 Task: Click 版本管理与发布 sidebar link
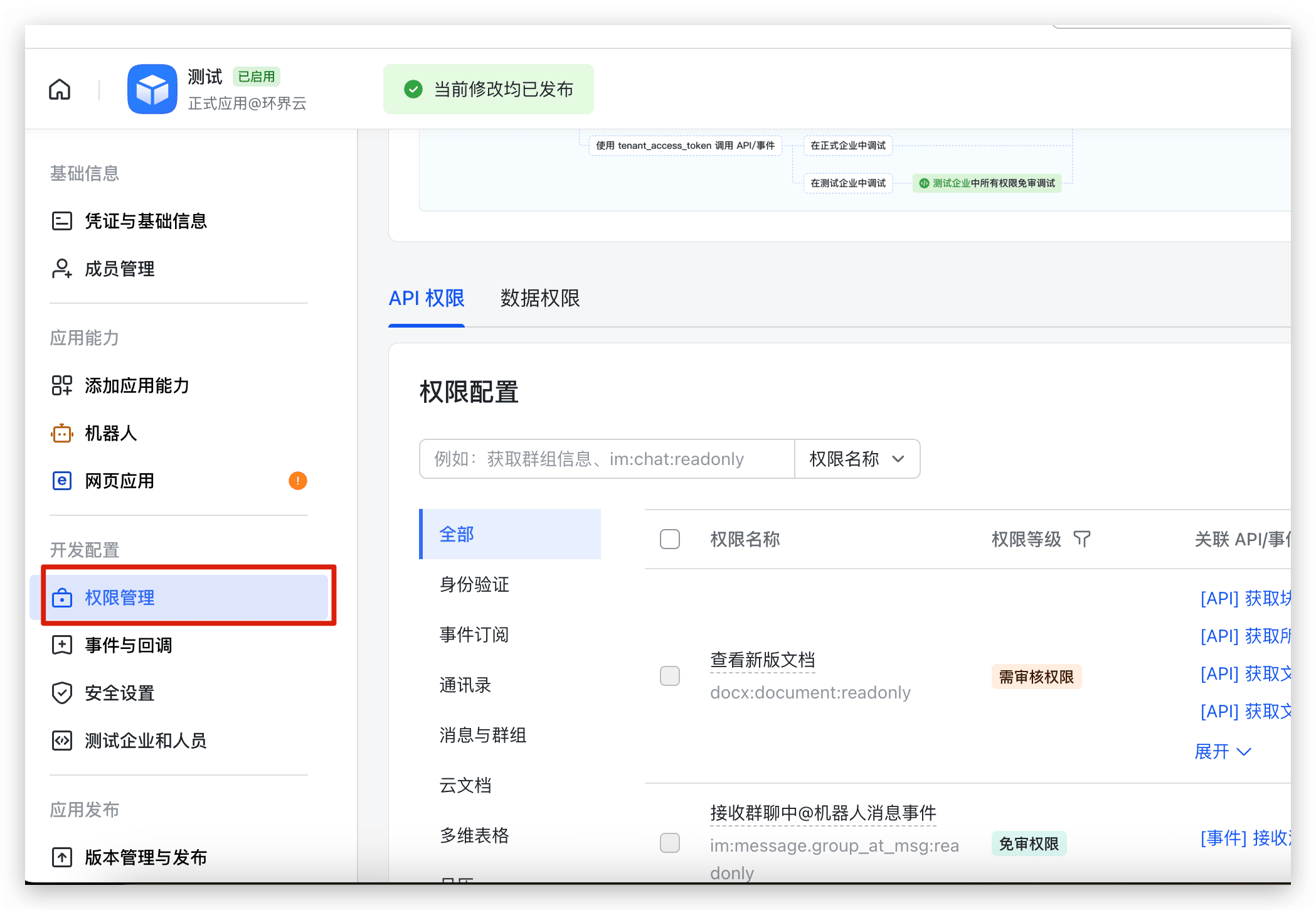coord(146,857)
